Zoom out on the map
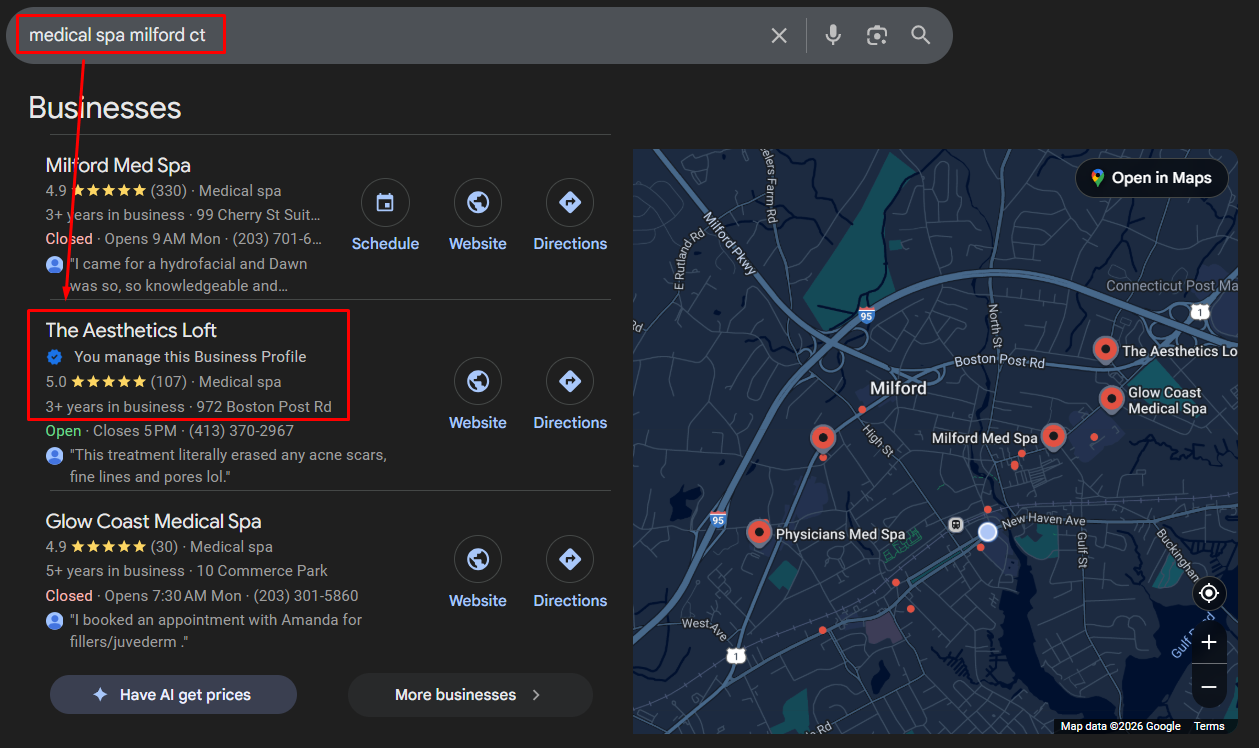The width and height of the screenshot is (1259, 748). point(1209,687)
